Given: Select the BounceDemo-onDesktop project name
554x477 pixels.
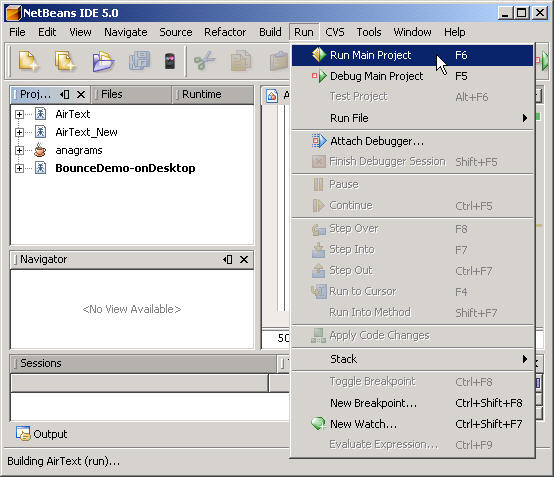Looking at the screenshot, I should pos(125,168).
